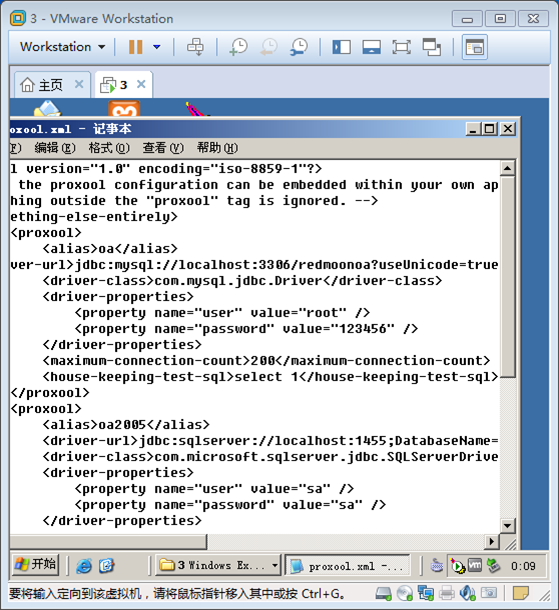Viewport: 559px width, 610px height.
Task: Open the 帮助(H) menu in Notepad
Action: pos(217,148)
